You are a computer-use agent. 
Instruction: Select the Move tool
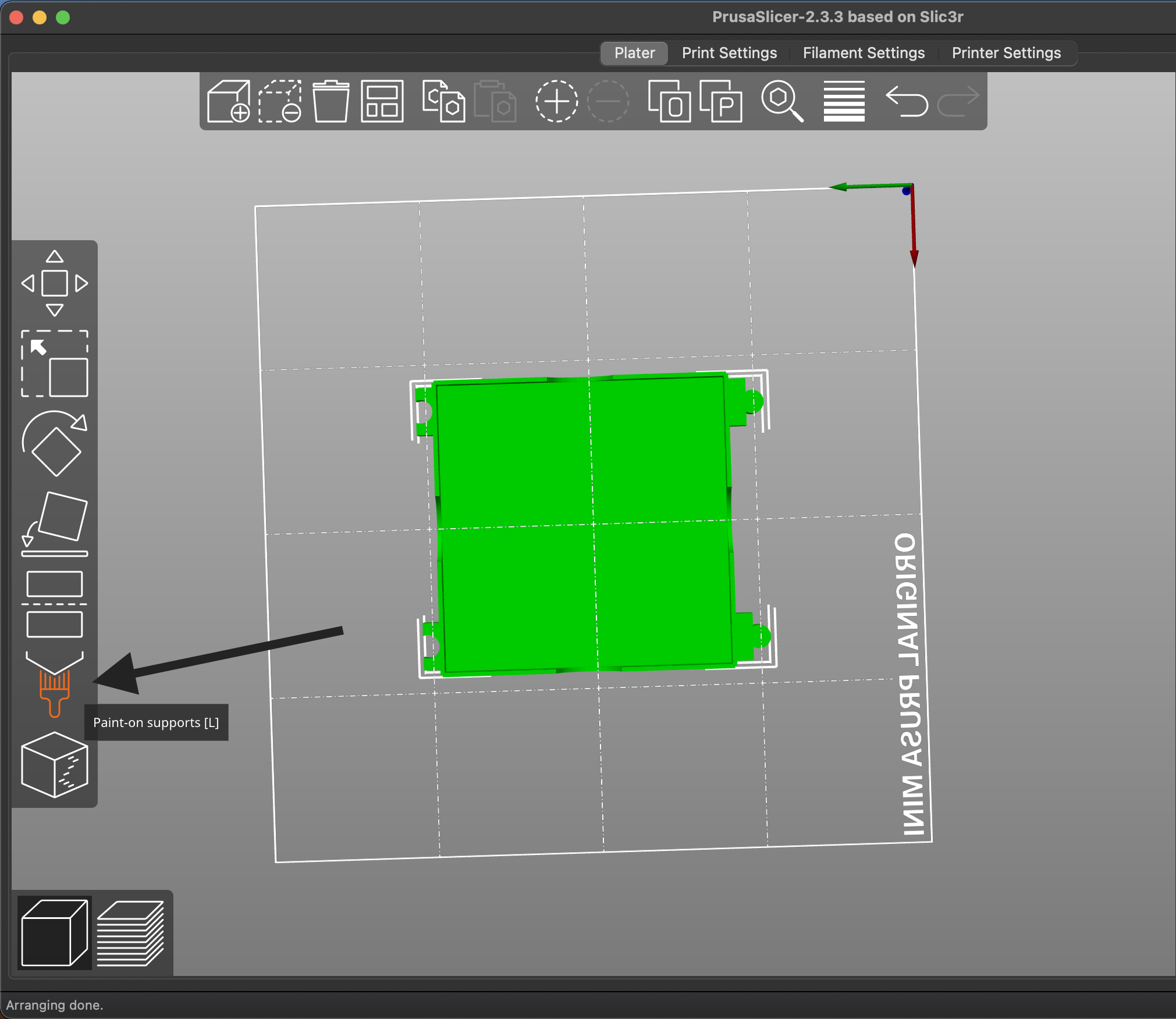tap(54, 283)
